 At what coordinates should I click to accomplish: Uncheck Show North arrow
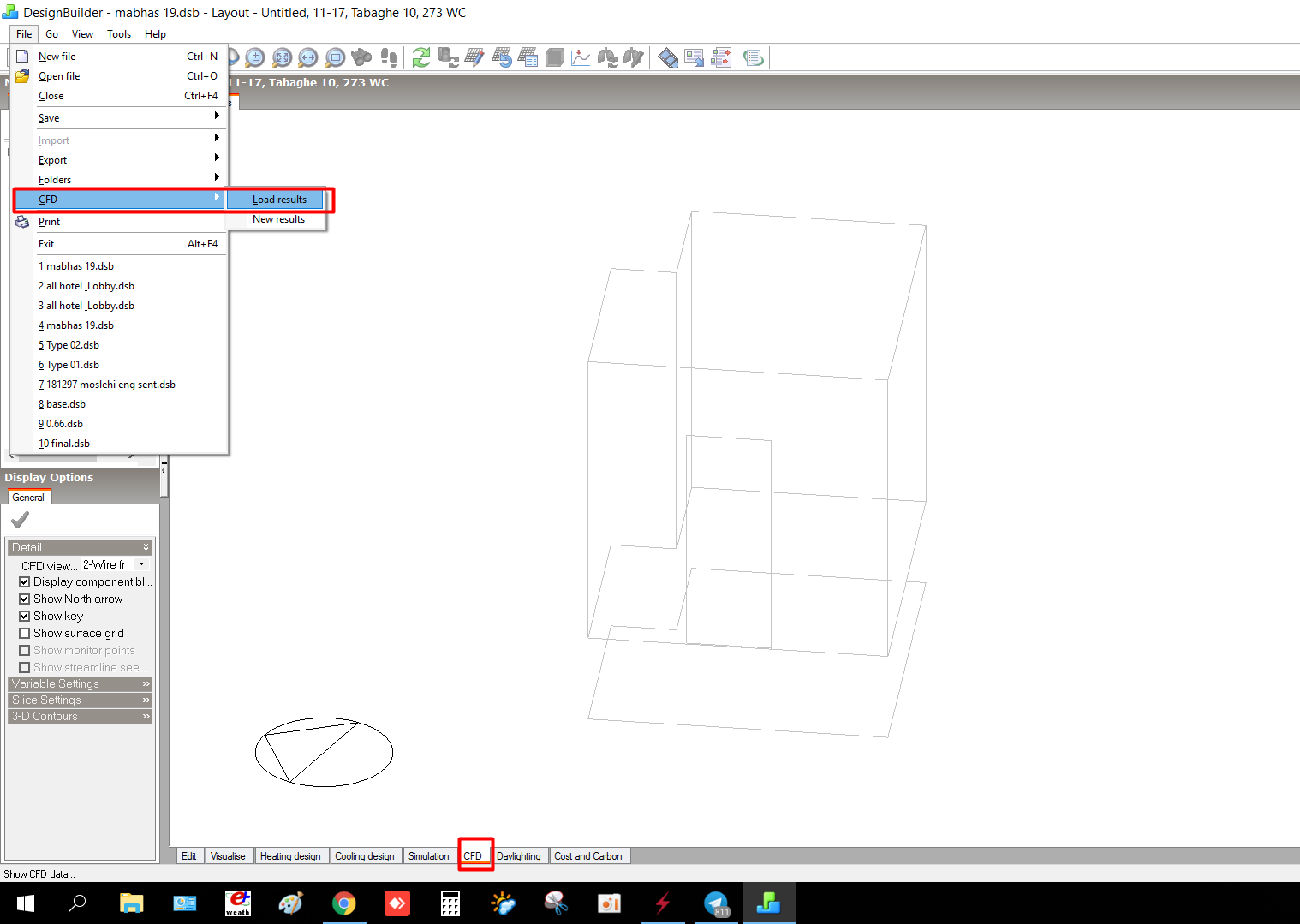tap(25, 599)
